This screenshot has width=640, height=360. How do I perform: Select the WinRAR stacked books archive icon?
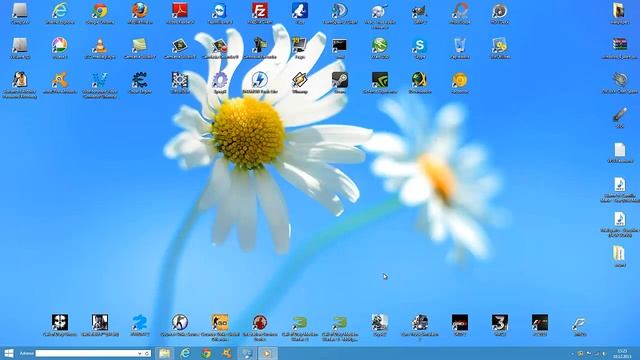[619, 44]
